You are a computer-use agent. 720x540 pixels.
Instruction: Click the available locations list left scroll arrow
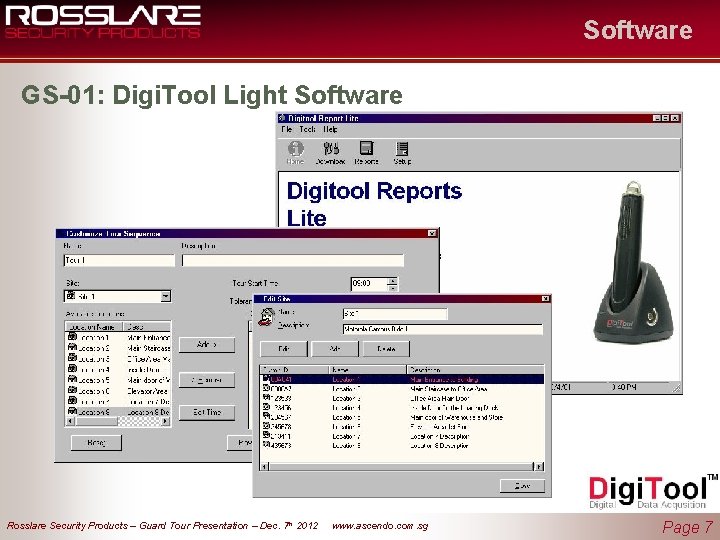(x=70, y=421)
